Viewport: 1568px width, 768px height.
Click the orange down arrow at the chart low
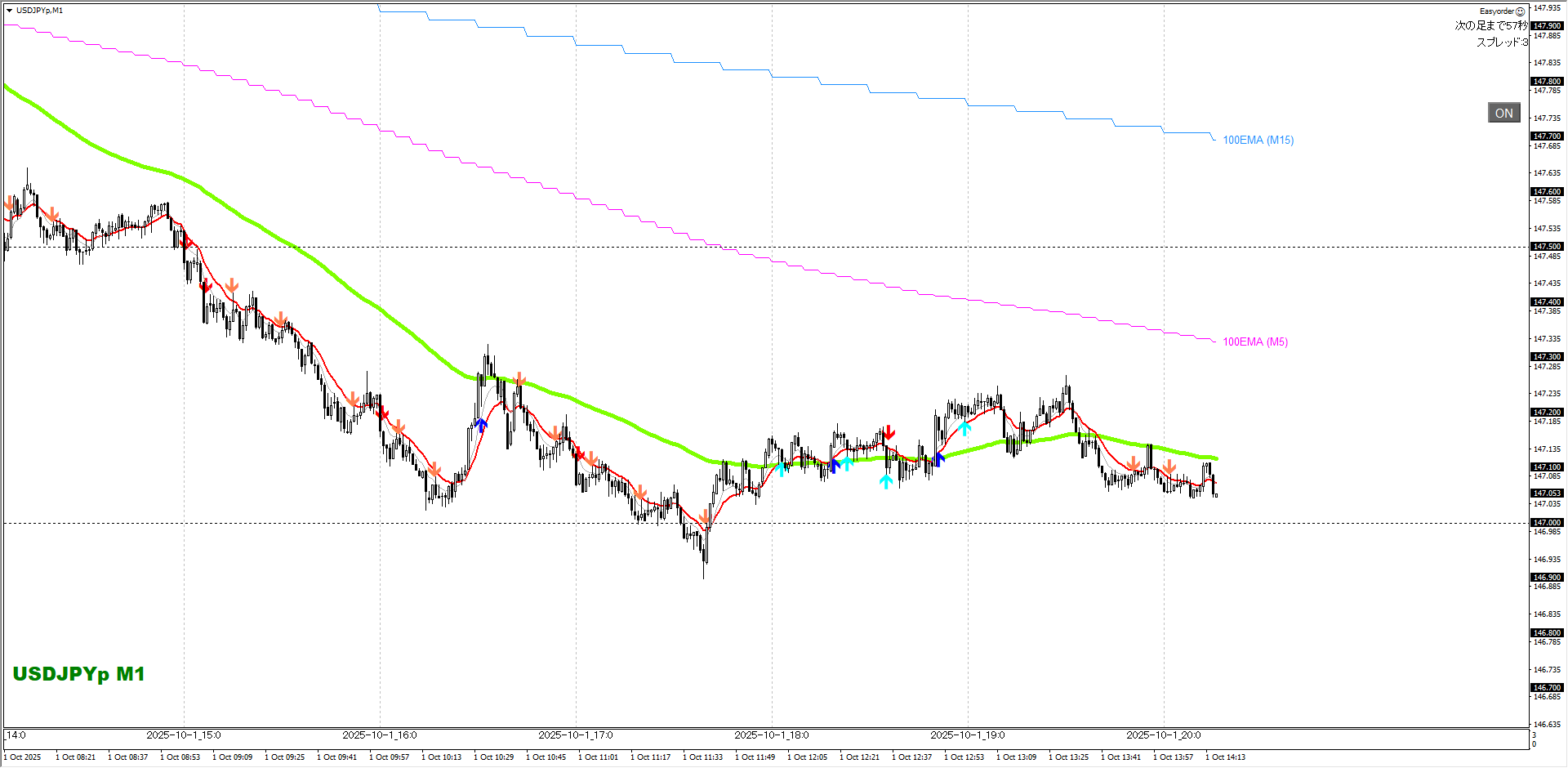[704, 517]
